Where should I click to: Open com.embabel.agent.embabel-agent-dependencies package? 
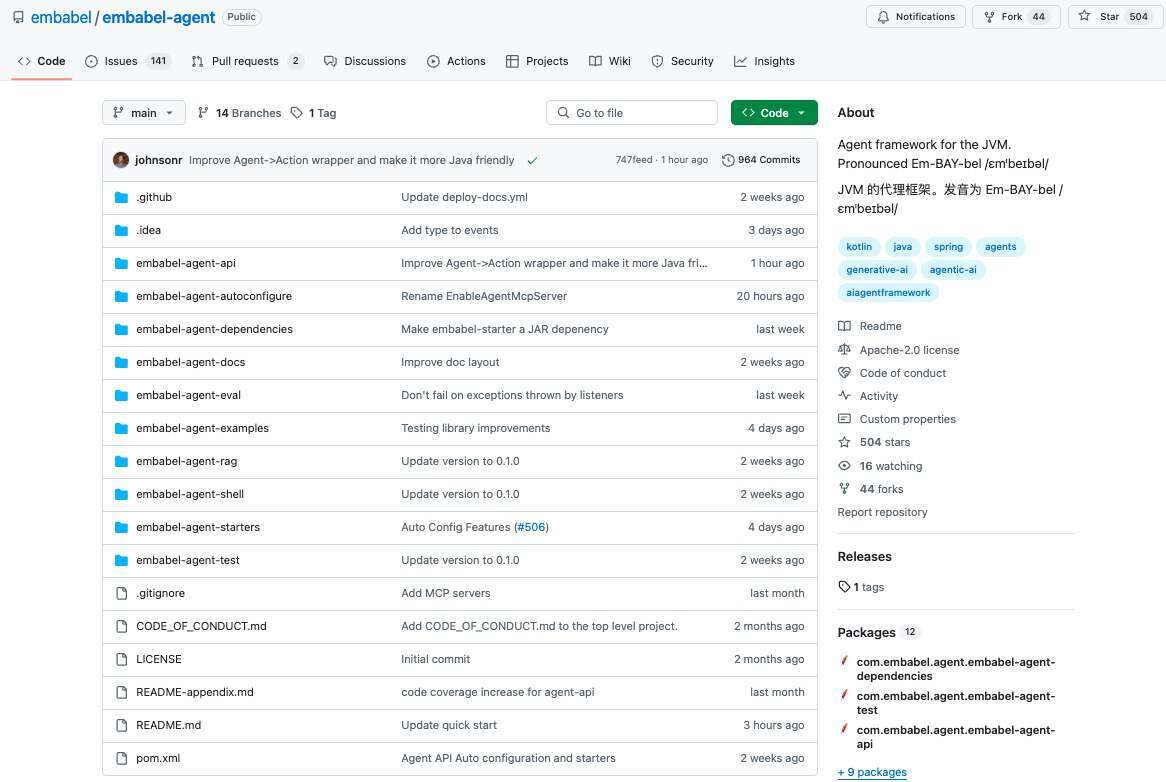tap(956, 669)
